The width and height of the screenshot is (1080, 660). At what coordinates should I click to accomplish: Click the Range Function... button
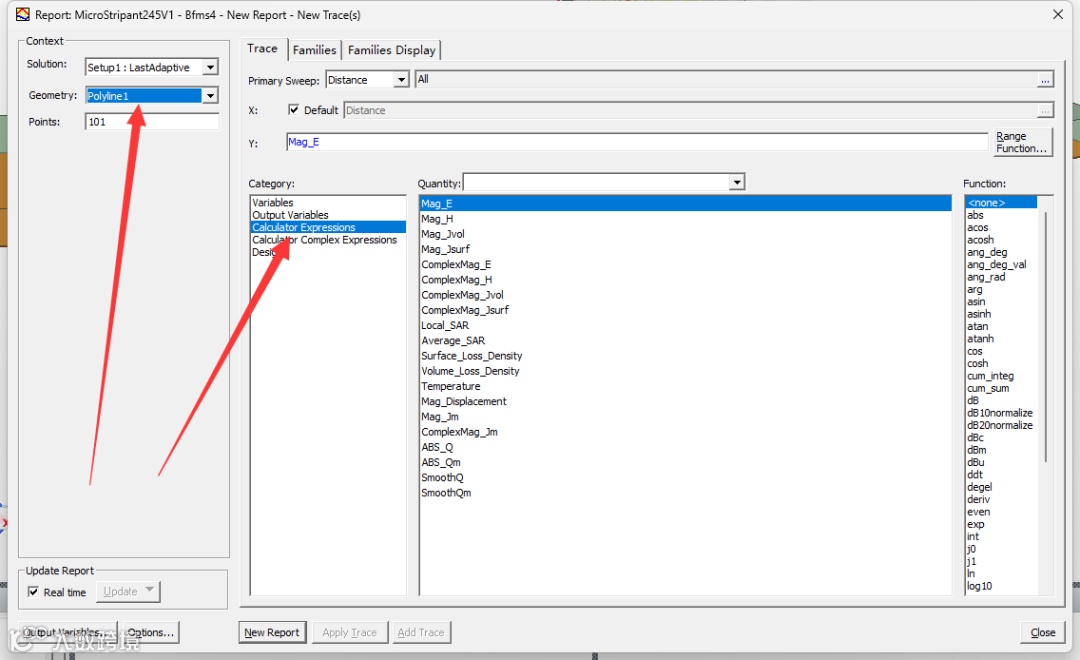click(x=1023, y=142)
